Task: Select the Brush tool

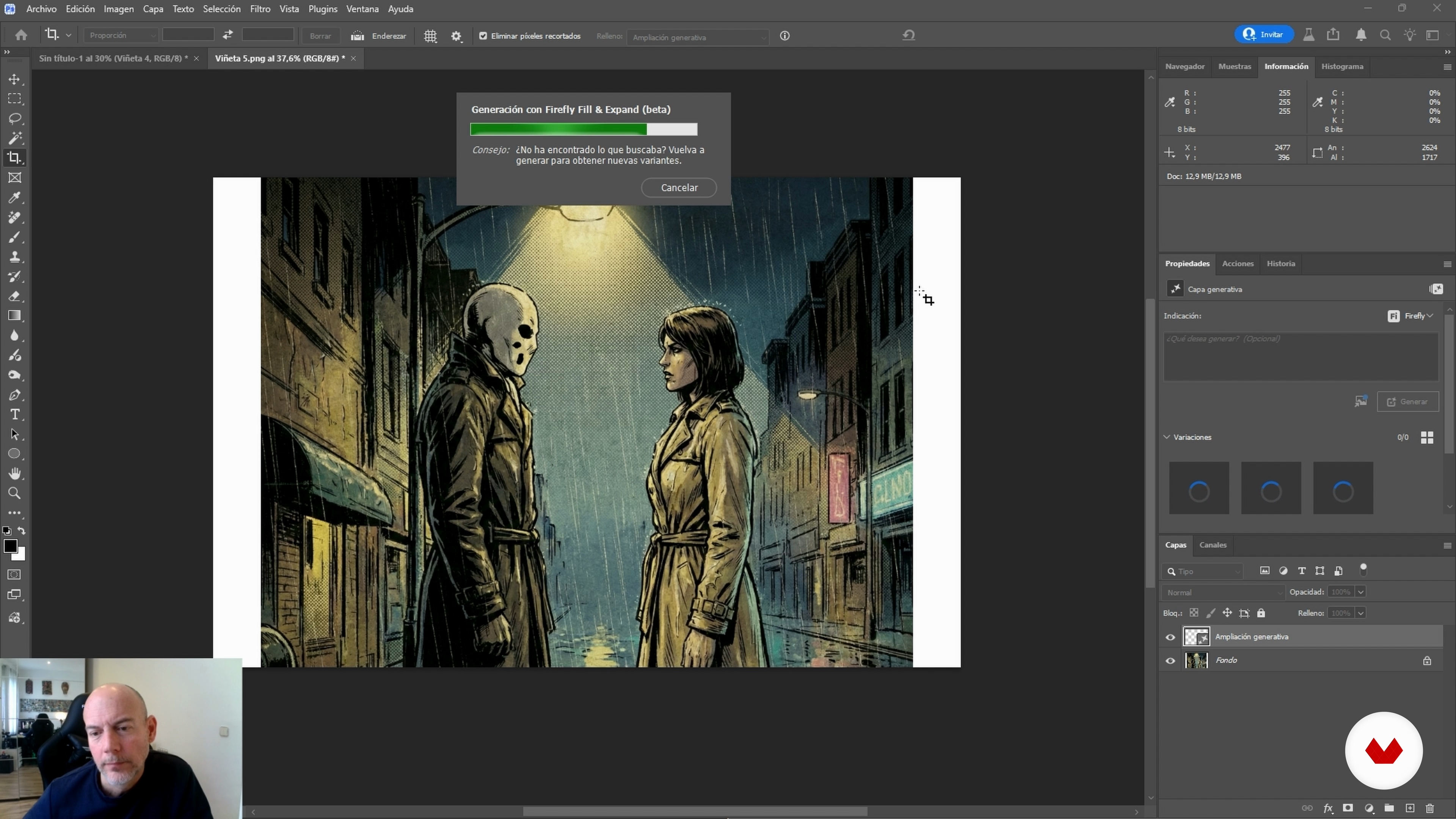Action: [15, 237]
